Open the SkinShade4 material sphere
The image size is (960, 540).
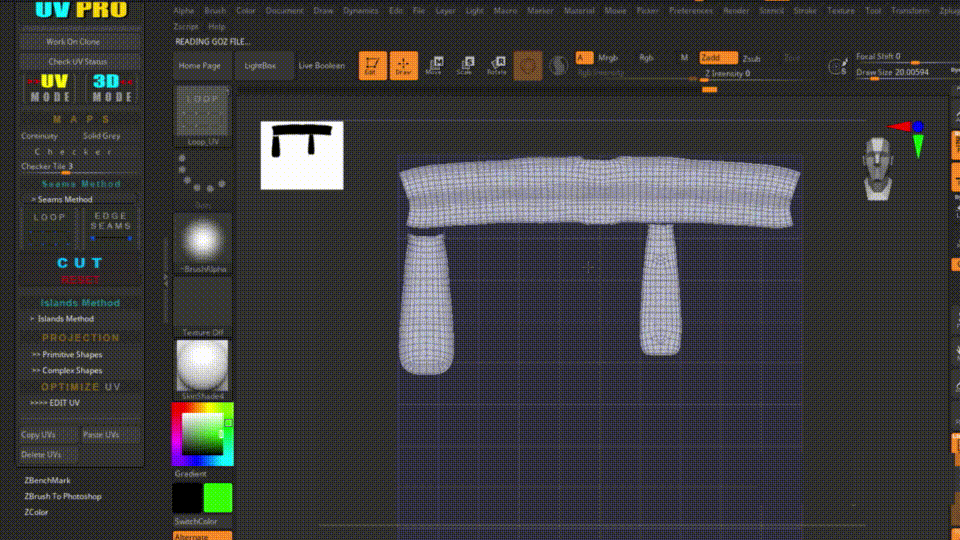202,369
